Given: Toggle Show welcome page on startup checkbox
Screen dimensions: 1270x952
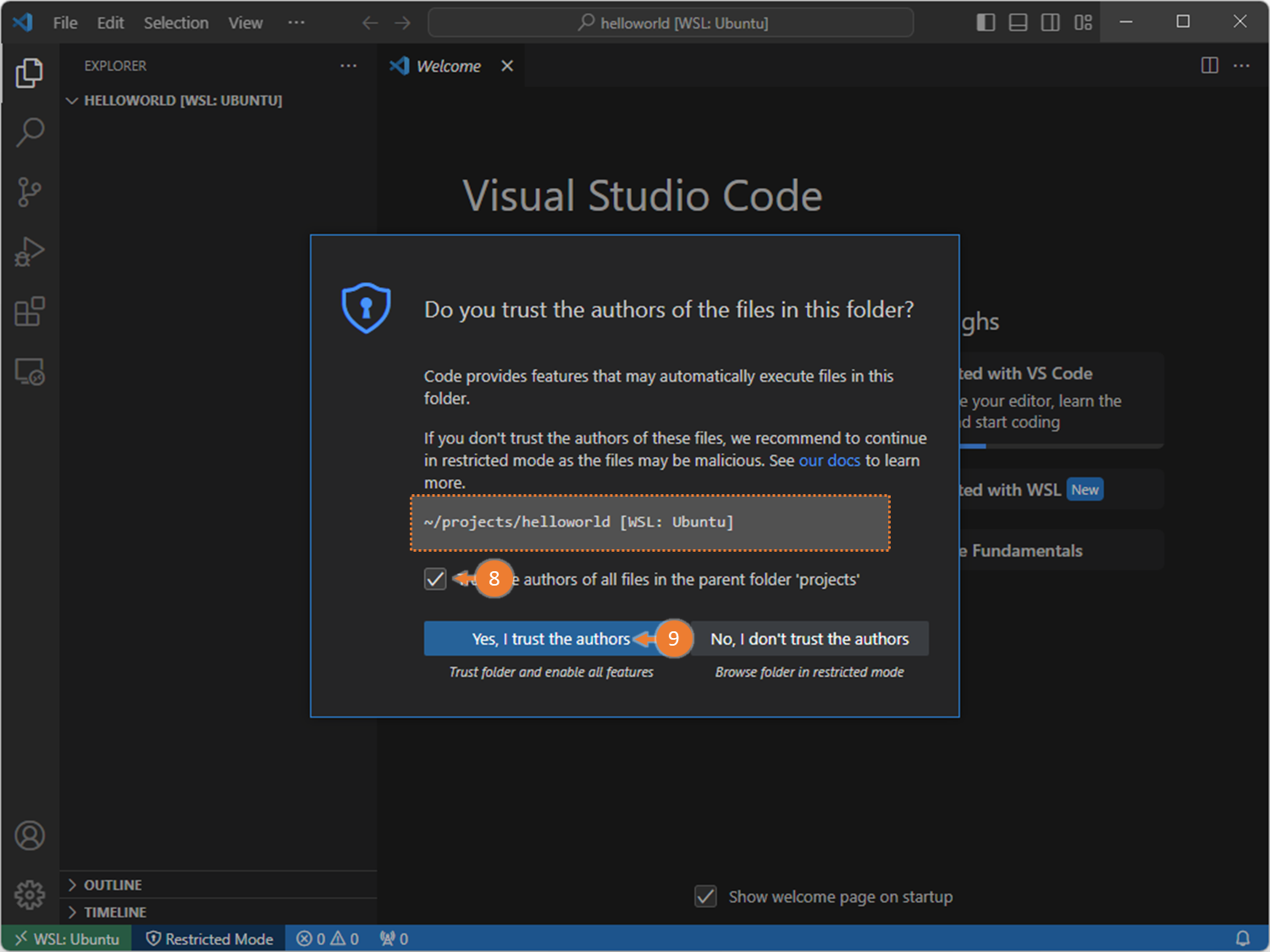Looking at the screenshot, I should [x=705, y=896].
